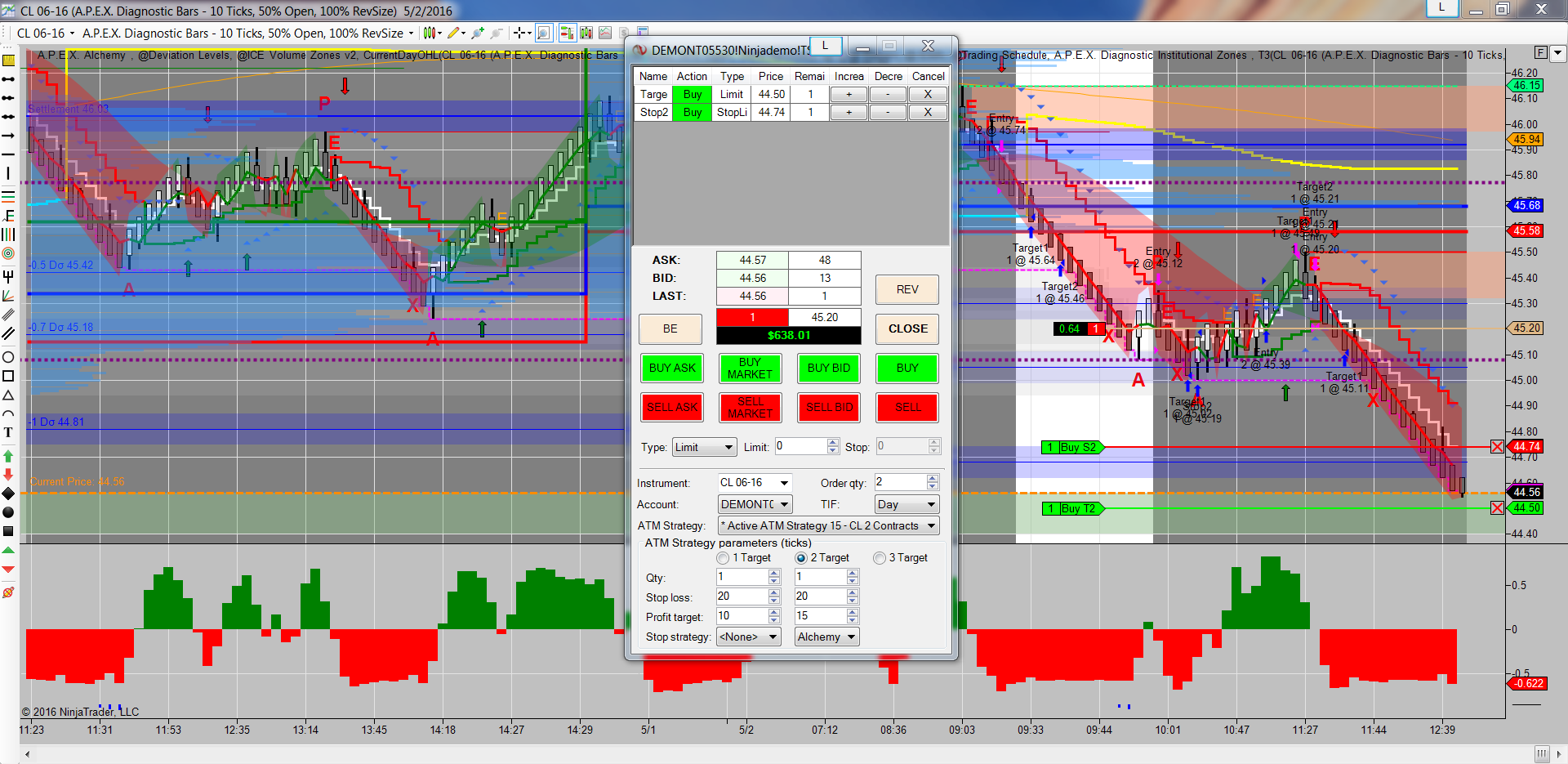
Task: Select the ruler drawing tool
Action: [8, 60]
